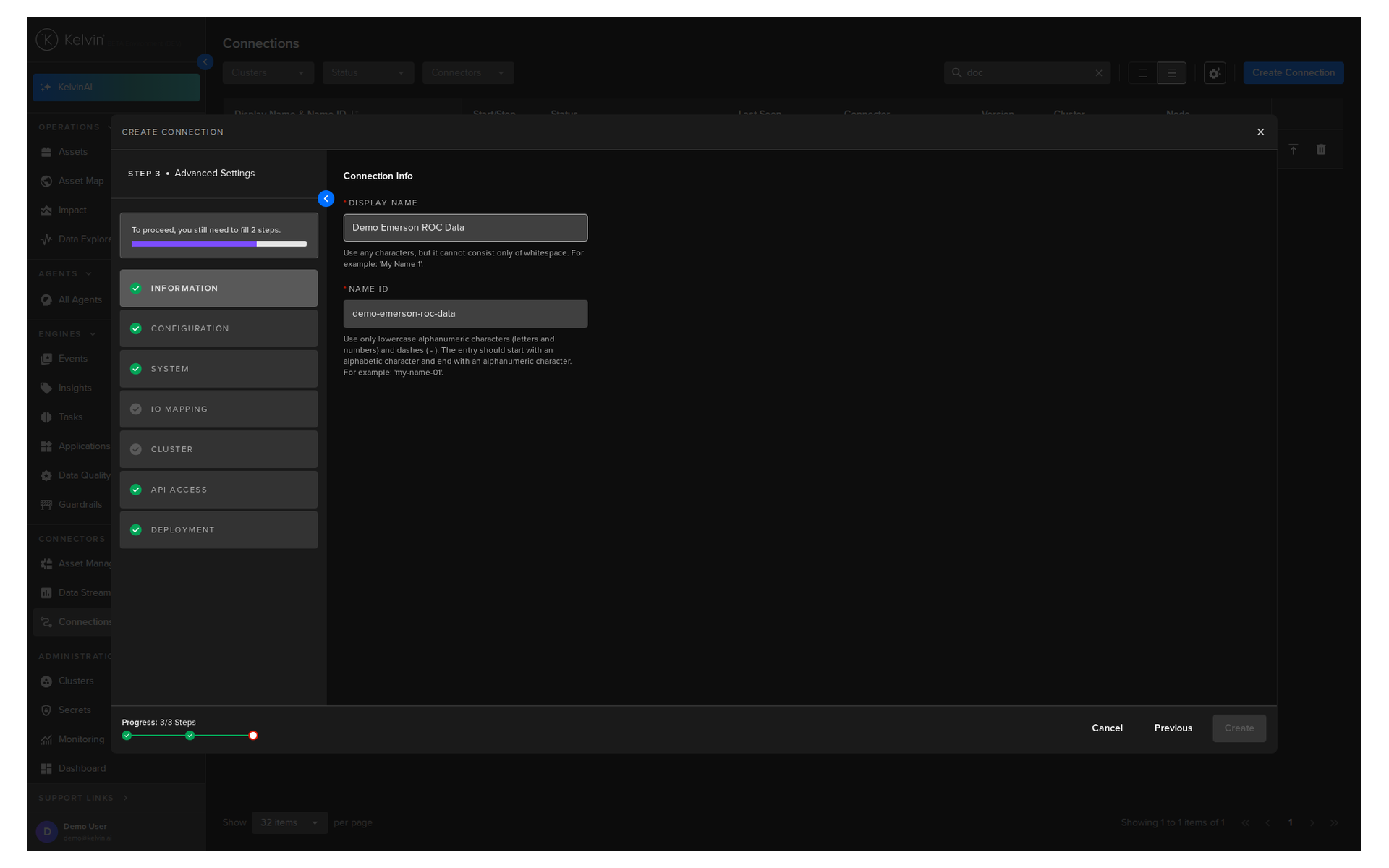Click the disabled Create button
Viewport: 1389px width, 868px height.
(x=1239, y=728)
